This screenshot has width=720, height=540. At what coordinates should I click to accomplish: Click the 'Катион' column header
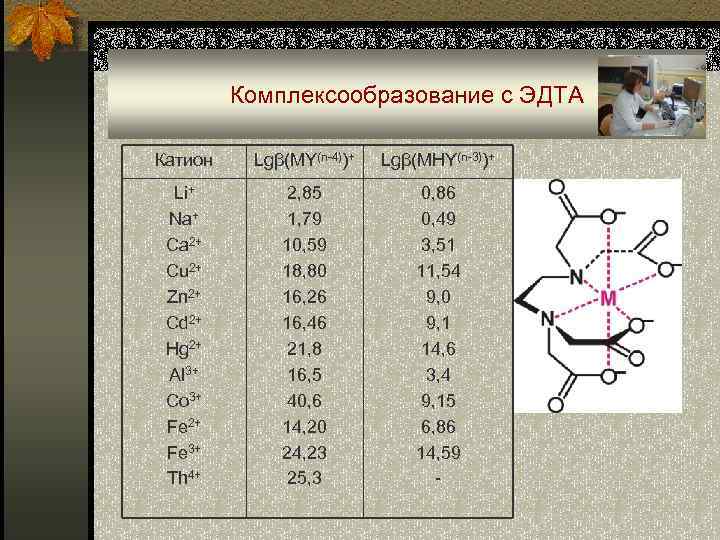point(184,160)
